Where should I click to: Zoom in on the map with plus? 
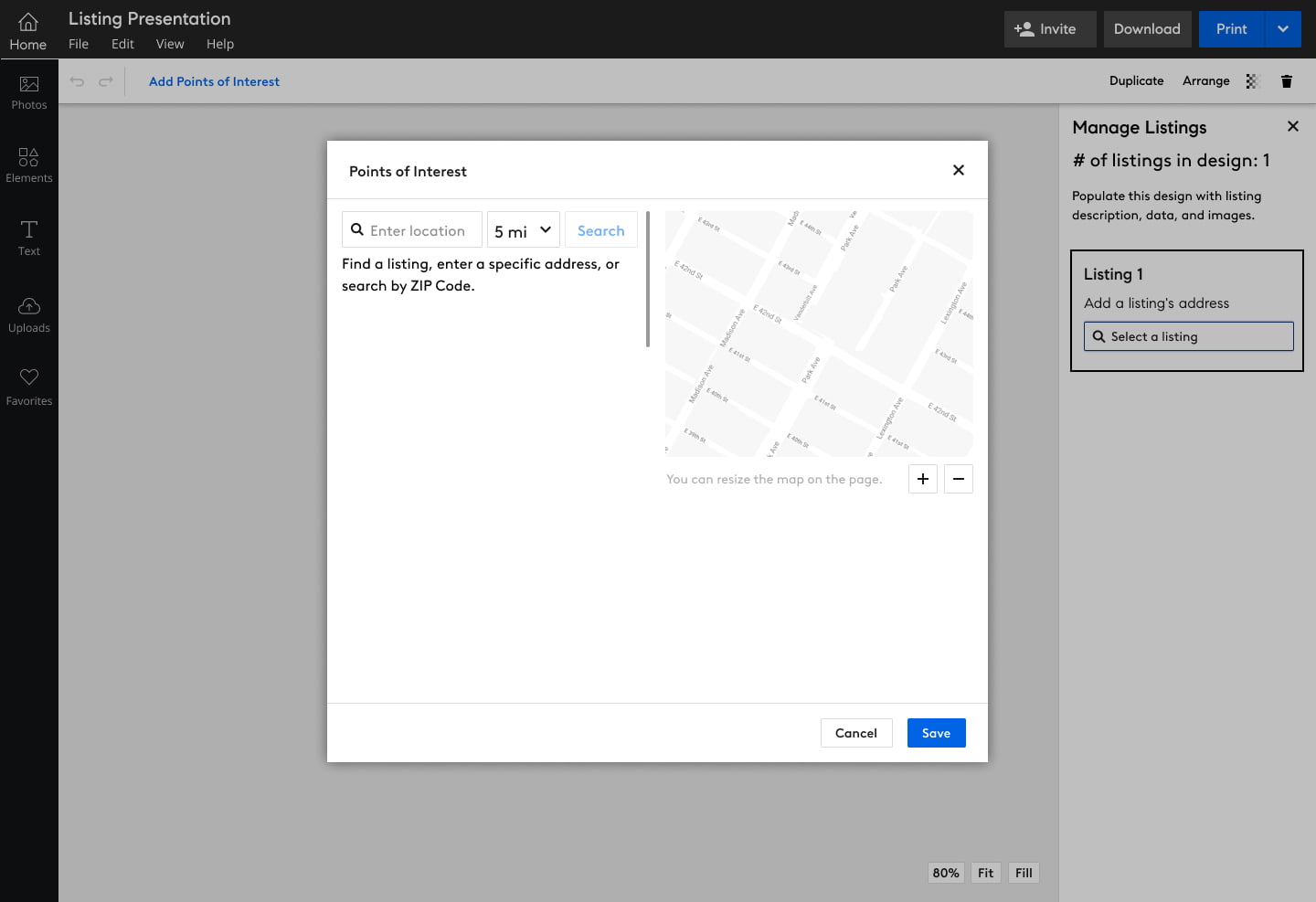click(923, 479)
